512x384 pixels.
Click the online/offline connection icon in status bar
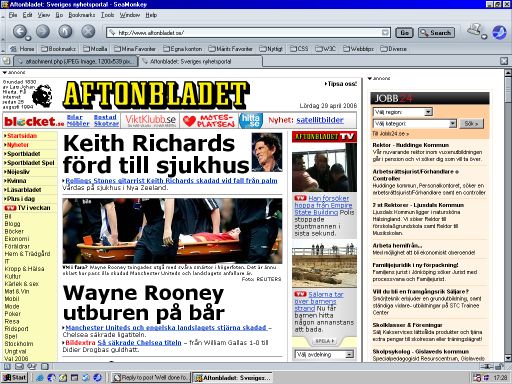[487, 366]
